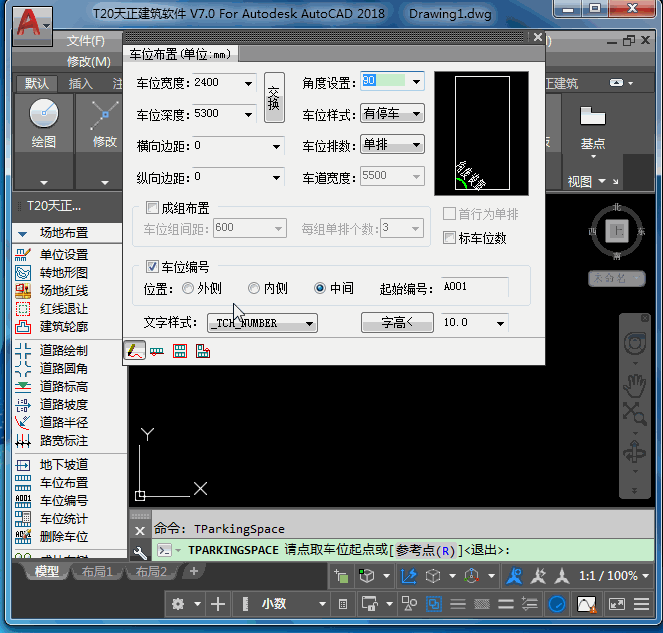Open the 修改(M) menu
The width and height of the screenshot is (663, 633).
pyautogui.click(x=89, y=62)
